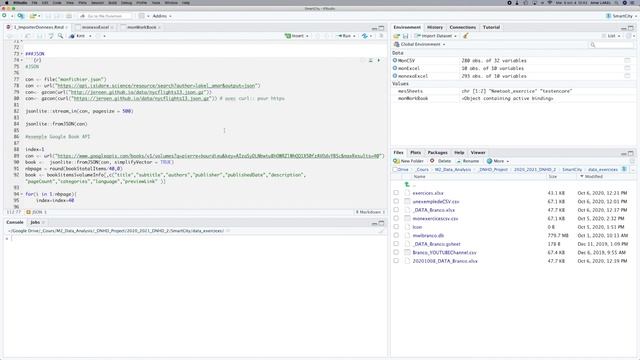Open the Tutorial tab
Viewport: 640px width, 360px height.
491,27
